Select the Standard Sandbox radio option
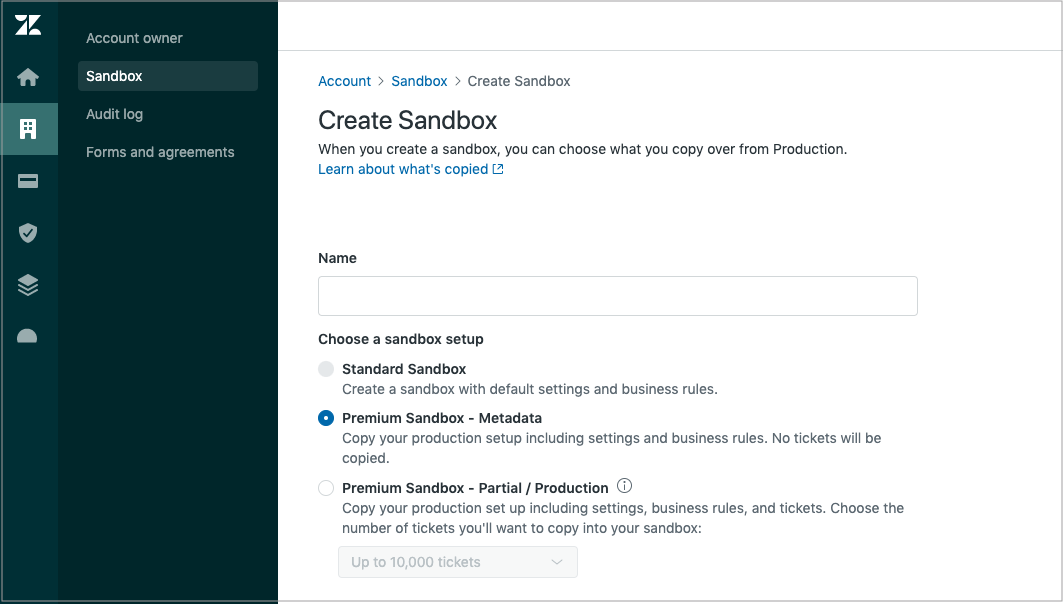 click(326, 369)
